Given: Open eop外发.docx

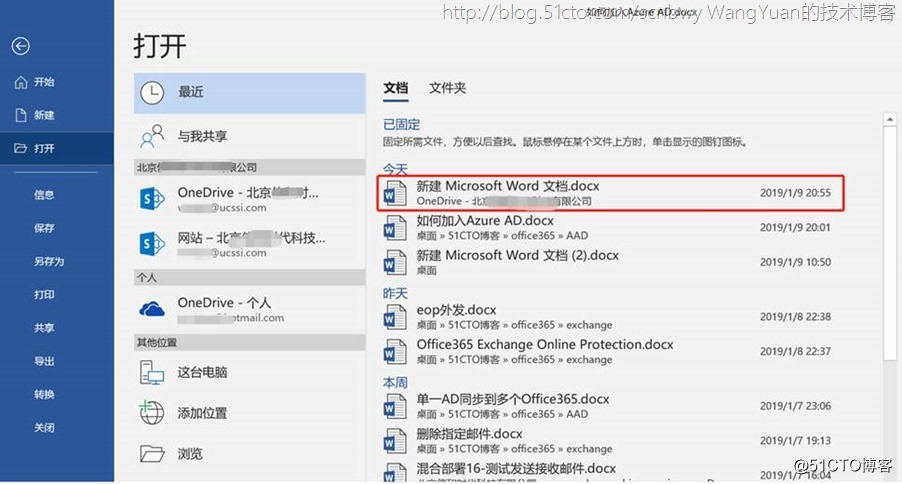Looking at the screenshot, I should coord(610,317).
